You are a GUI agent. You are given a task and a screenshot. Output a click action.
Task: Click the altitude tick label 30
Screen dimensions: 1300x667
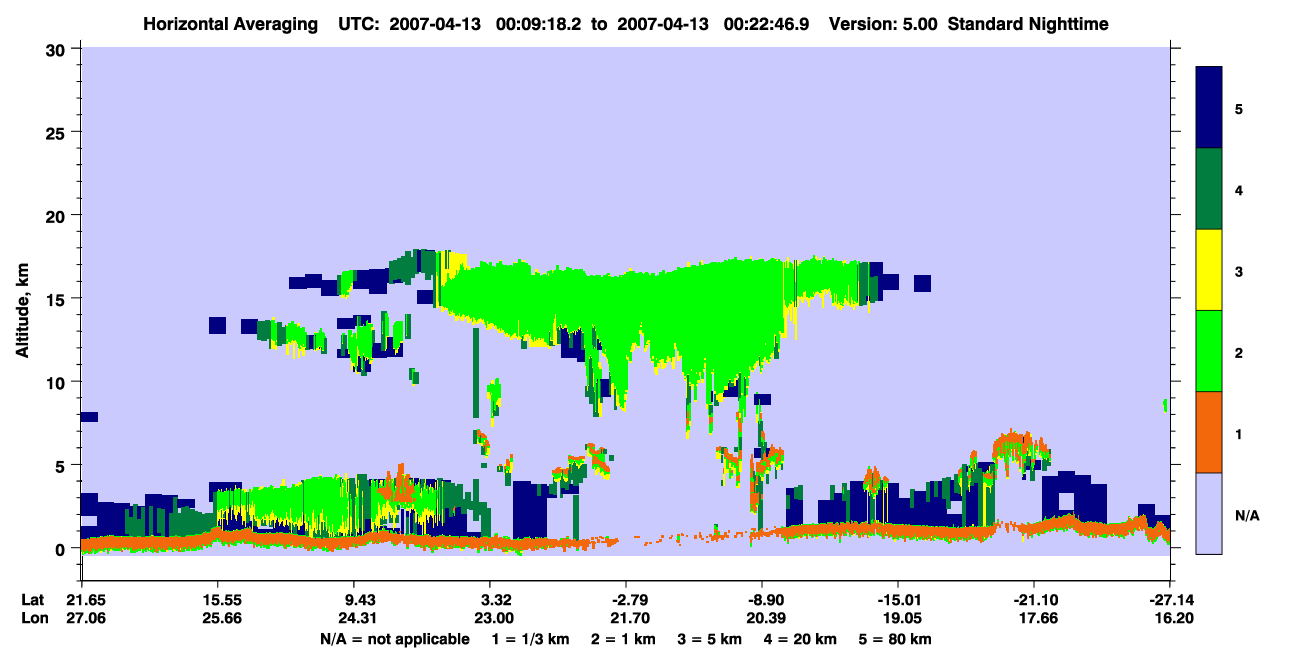click(x=57, y=49)
